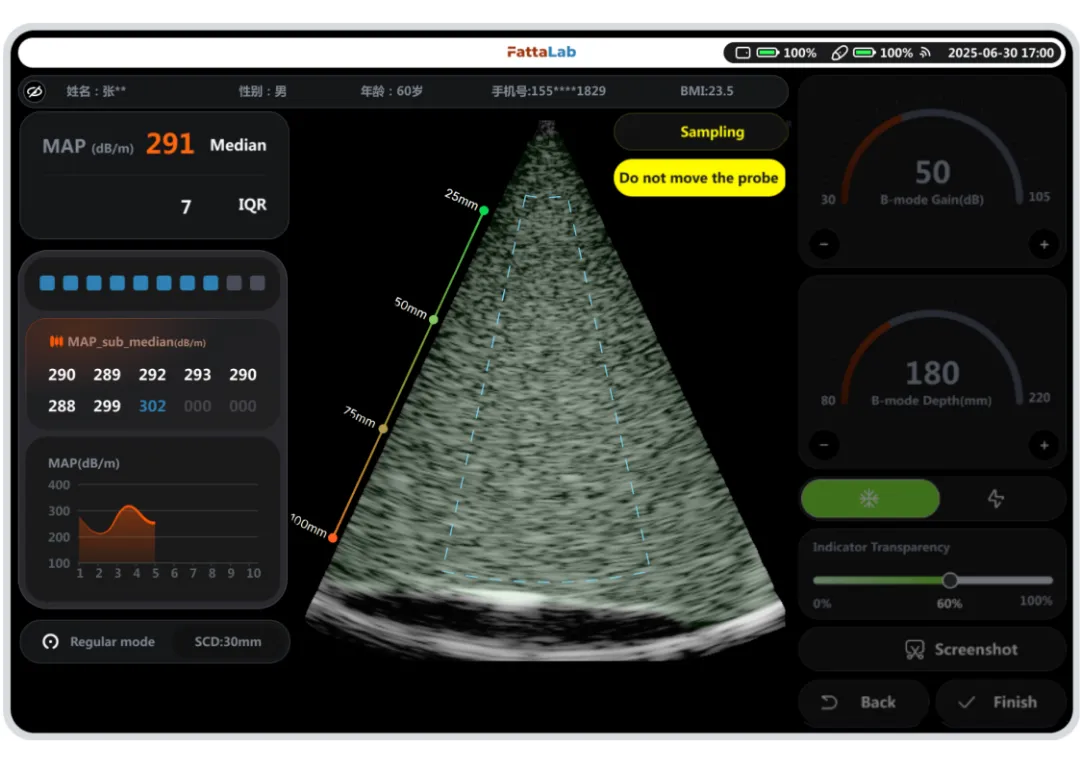
Task: Toggle patient info visibility eye icon
Action: (x=34, y=91)
